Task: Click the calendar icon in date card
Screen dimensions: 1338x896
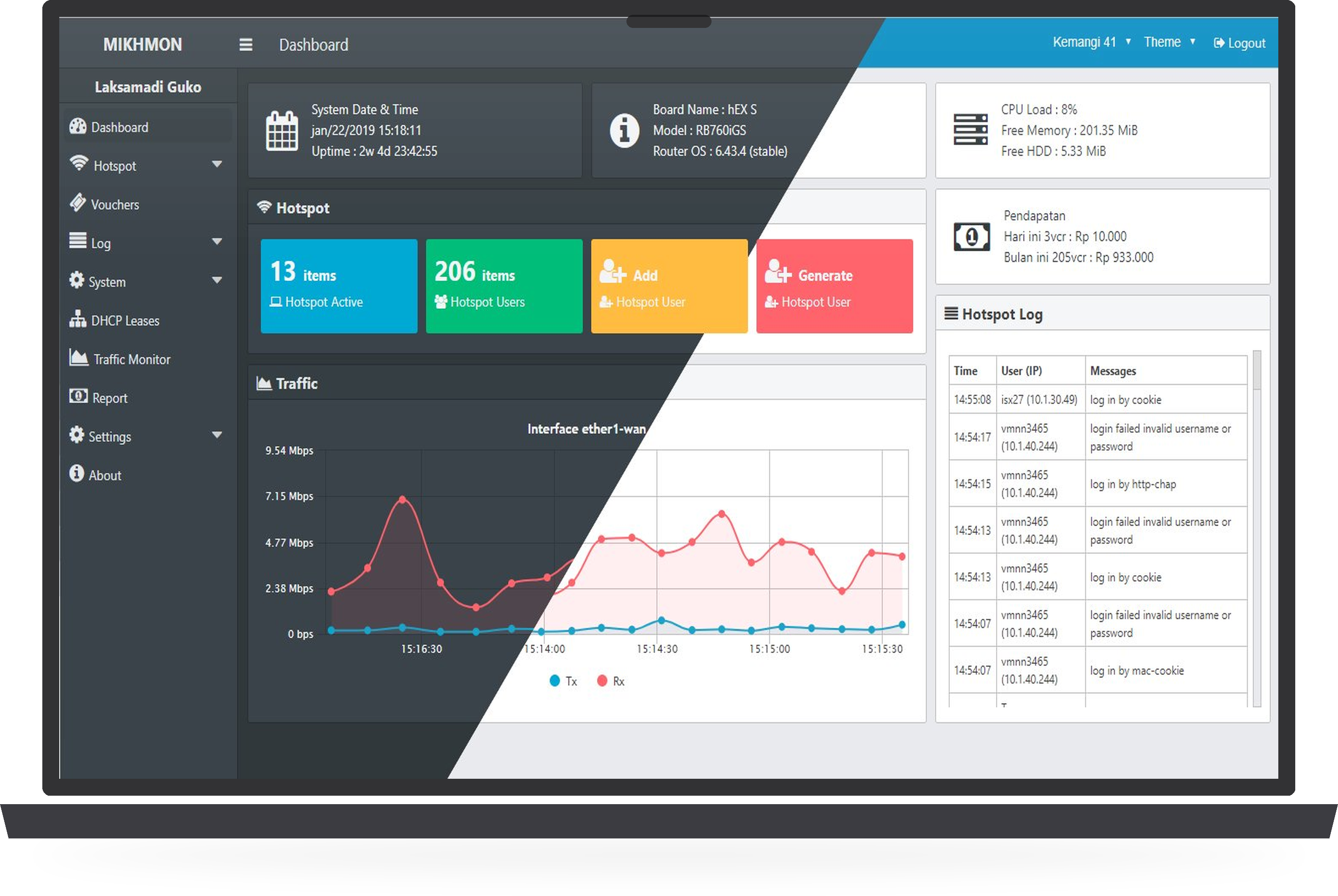Action: click(281, 131)
